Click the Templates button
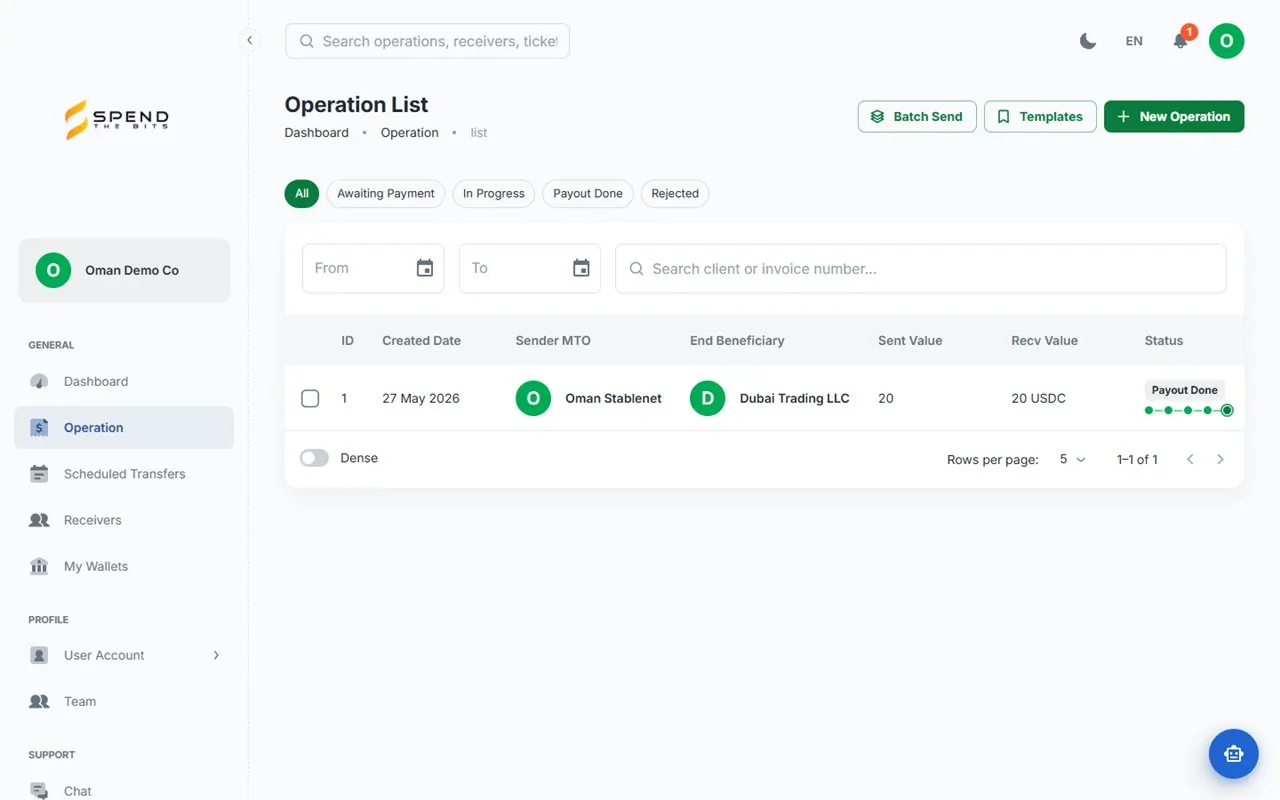Image resolution: width=1280 pixels, height=800 pixels. click(x=1040, y=116)
